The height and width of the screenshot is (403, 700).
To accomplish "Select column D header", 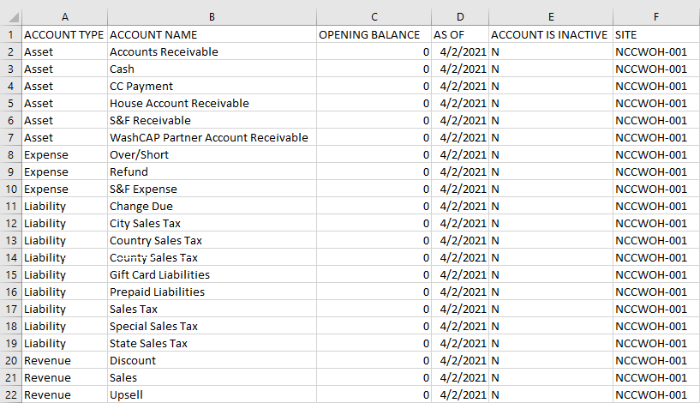I will [460, 15].
